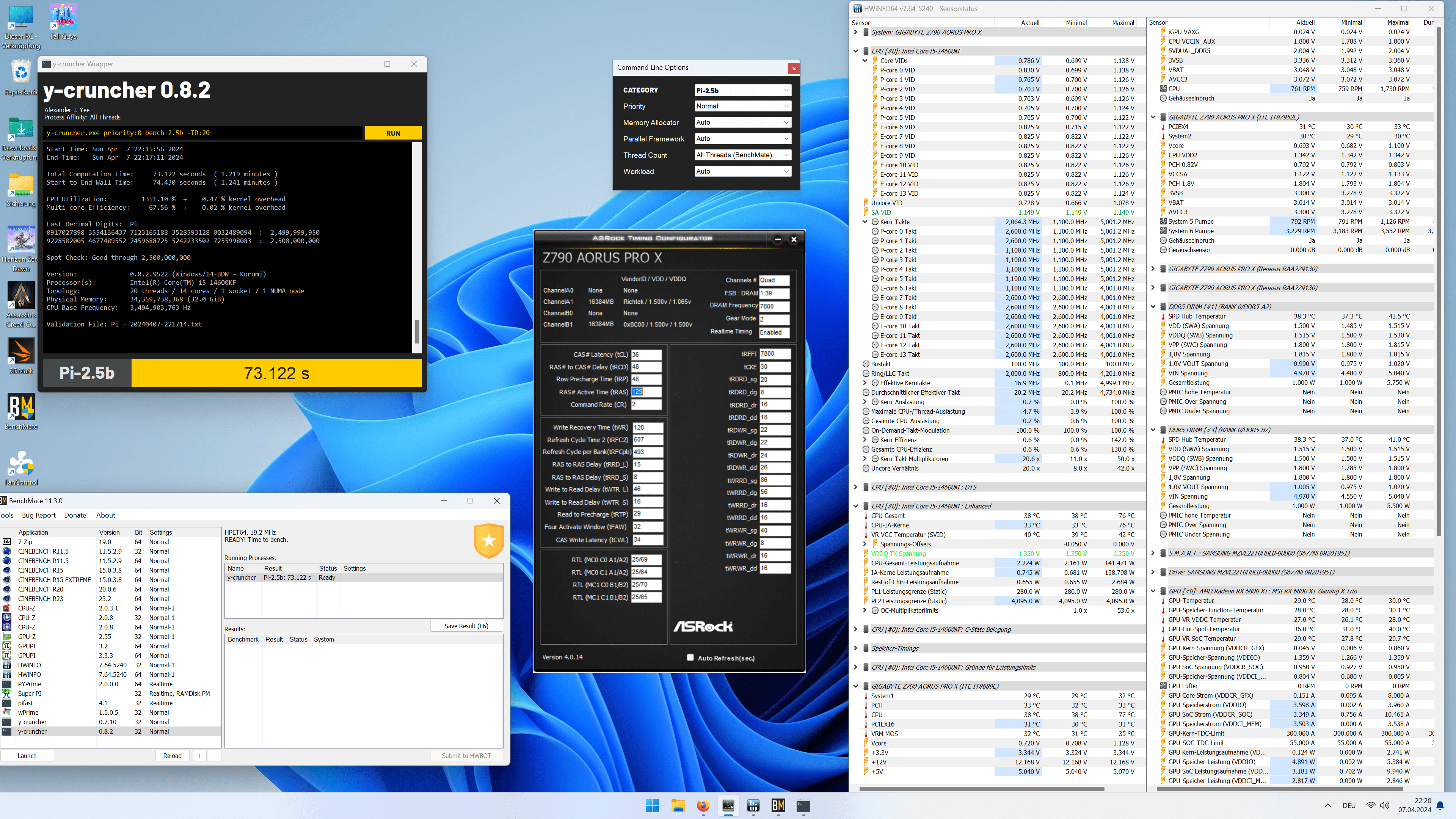Open Bug Report menu in BenchMate
The width and height of the screenshot is (1456, 819).
coord(38,515)
